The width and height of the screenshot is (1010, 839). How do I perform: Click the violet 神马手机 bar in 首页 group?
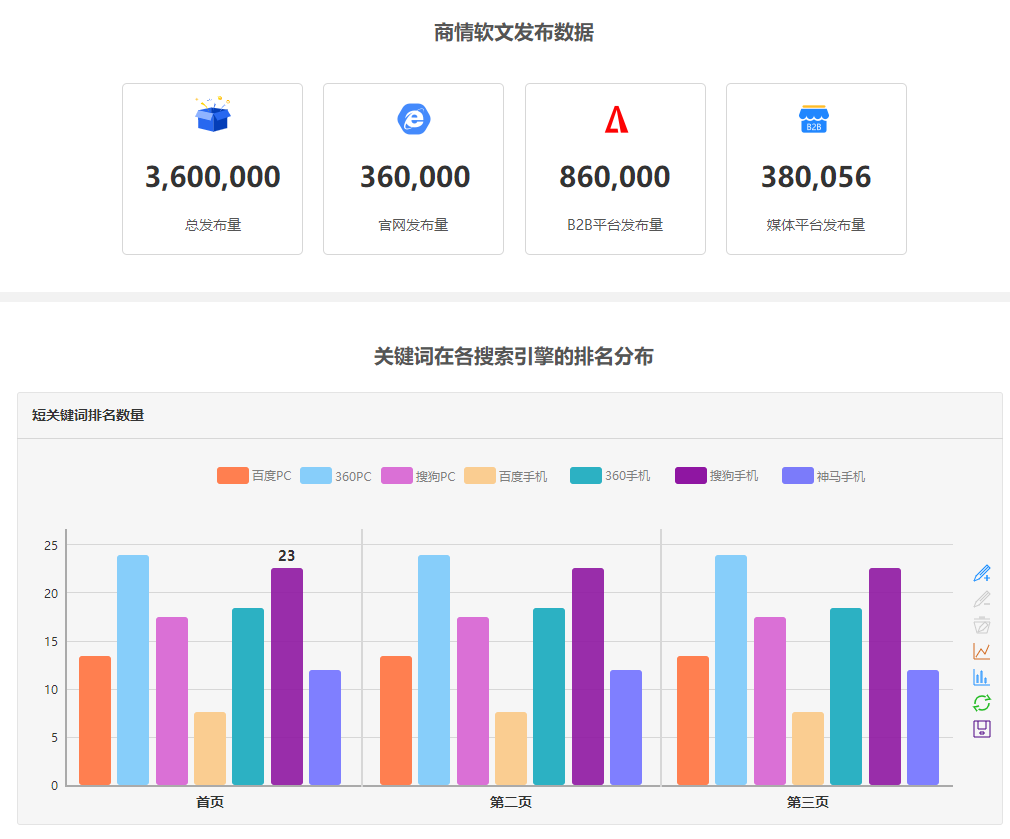pos(325,728)
